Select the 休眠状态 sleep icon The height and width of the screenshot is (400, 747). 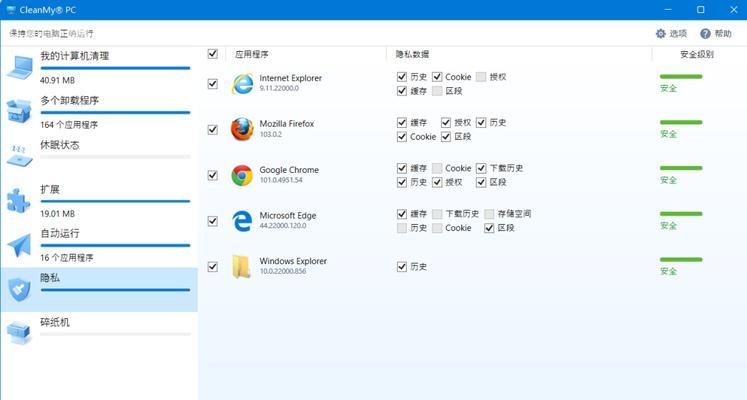(19, 155)
